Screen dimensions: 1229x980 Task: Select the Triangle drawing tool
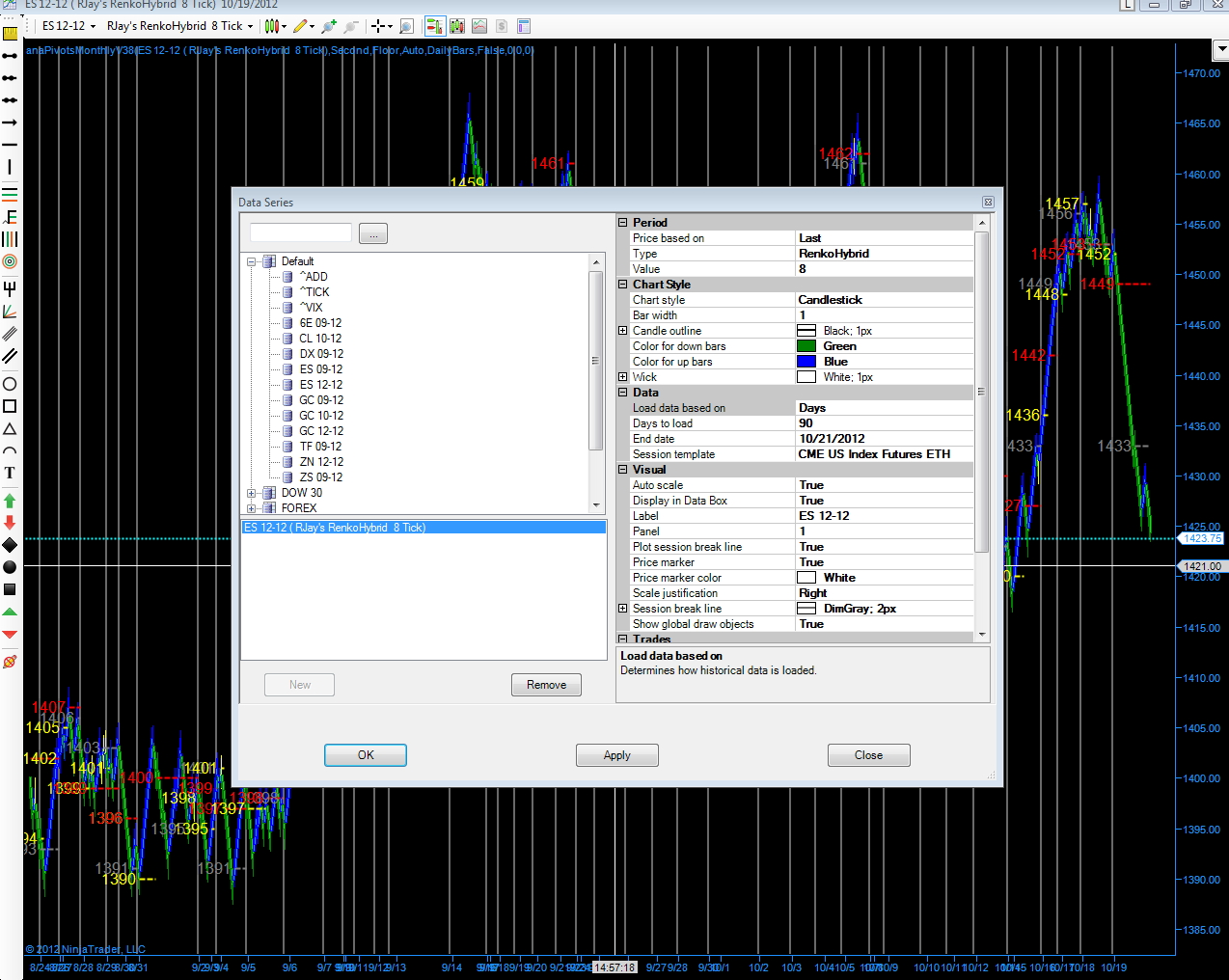tap(10, 428)
